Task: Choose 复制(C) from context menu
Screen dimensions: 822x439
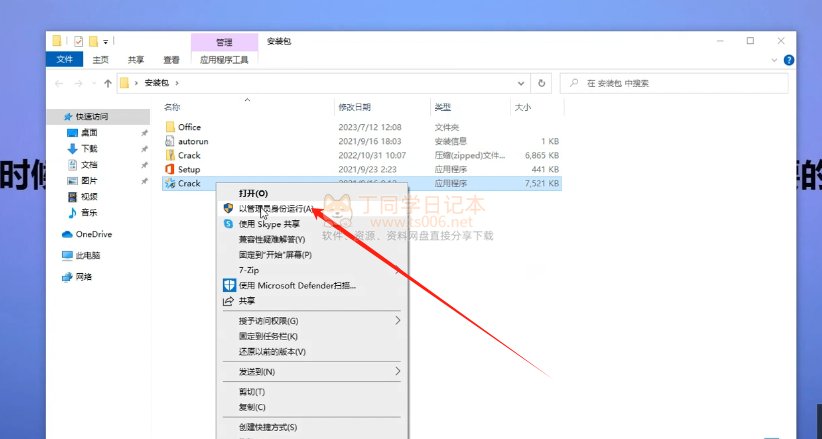Action: (x=312, y=407)
